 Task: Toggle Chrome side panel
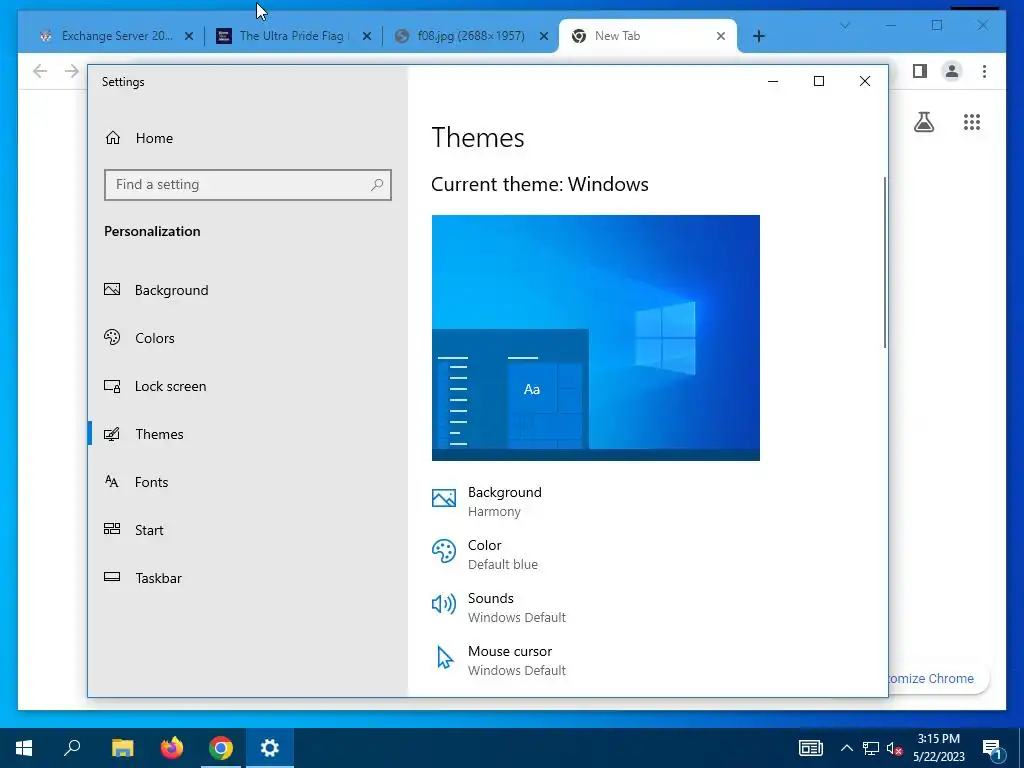pos(920,71)
